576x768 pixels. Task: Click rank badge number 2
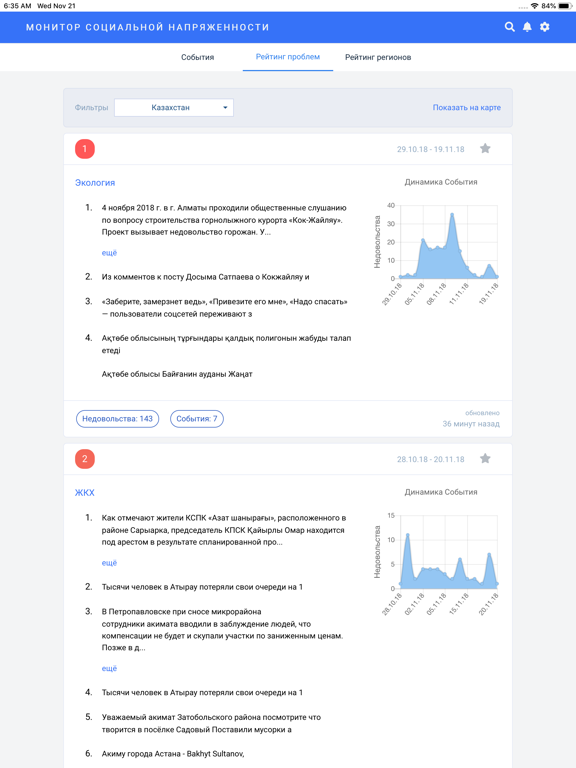click(85, 458)
